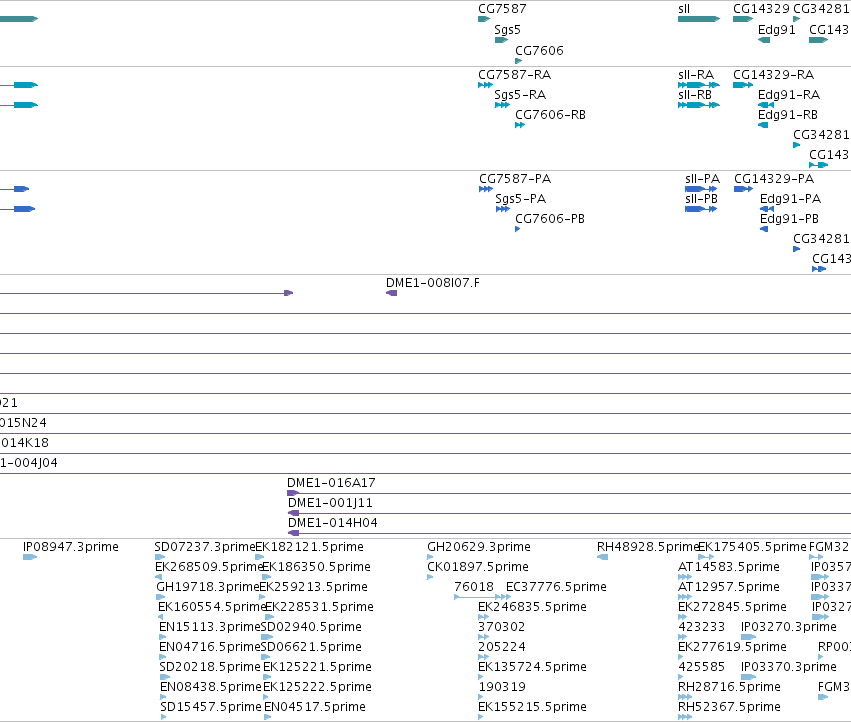Click the CG14329-RA transcript label
This screenshot has width=851, height=722.
tap(774, 74)
